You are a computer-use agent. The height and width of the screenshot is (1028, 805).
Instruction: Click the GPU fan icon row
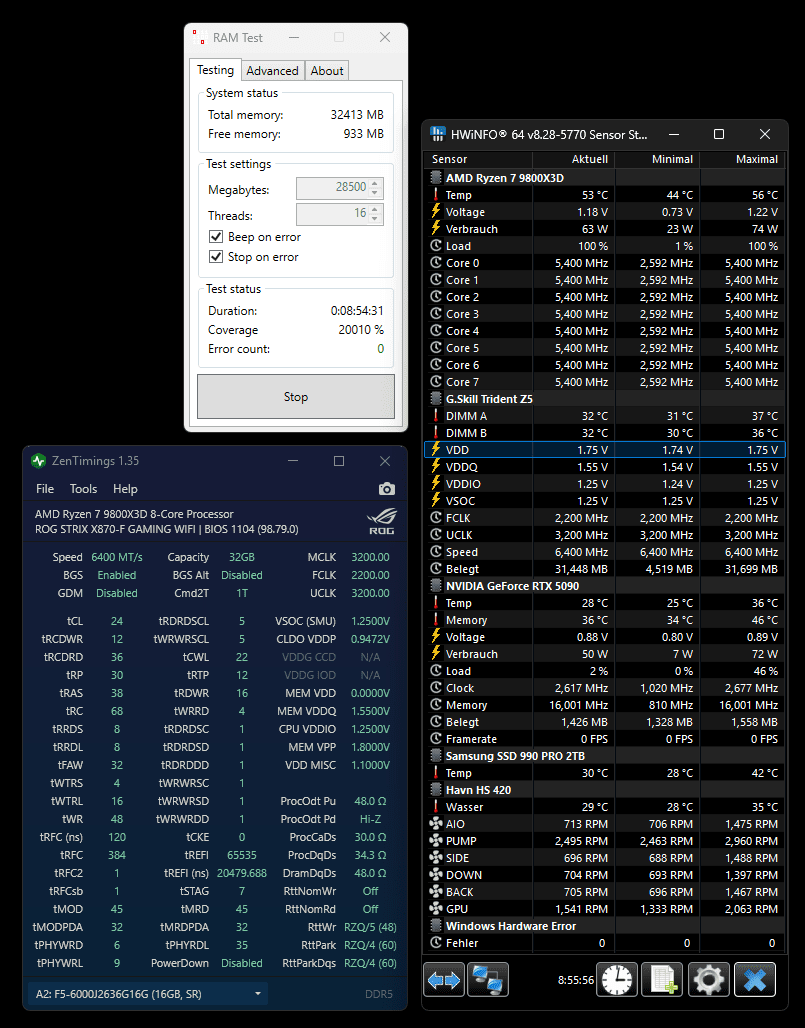(x=435, y=909)
